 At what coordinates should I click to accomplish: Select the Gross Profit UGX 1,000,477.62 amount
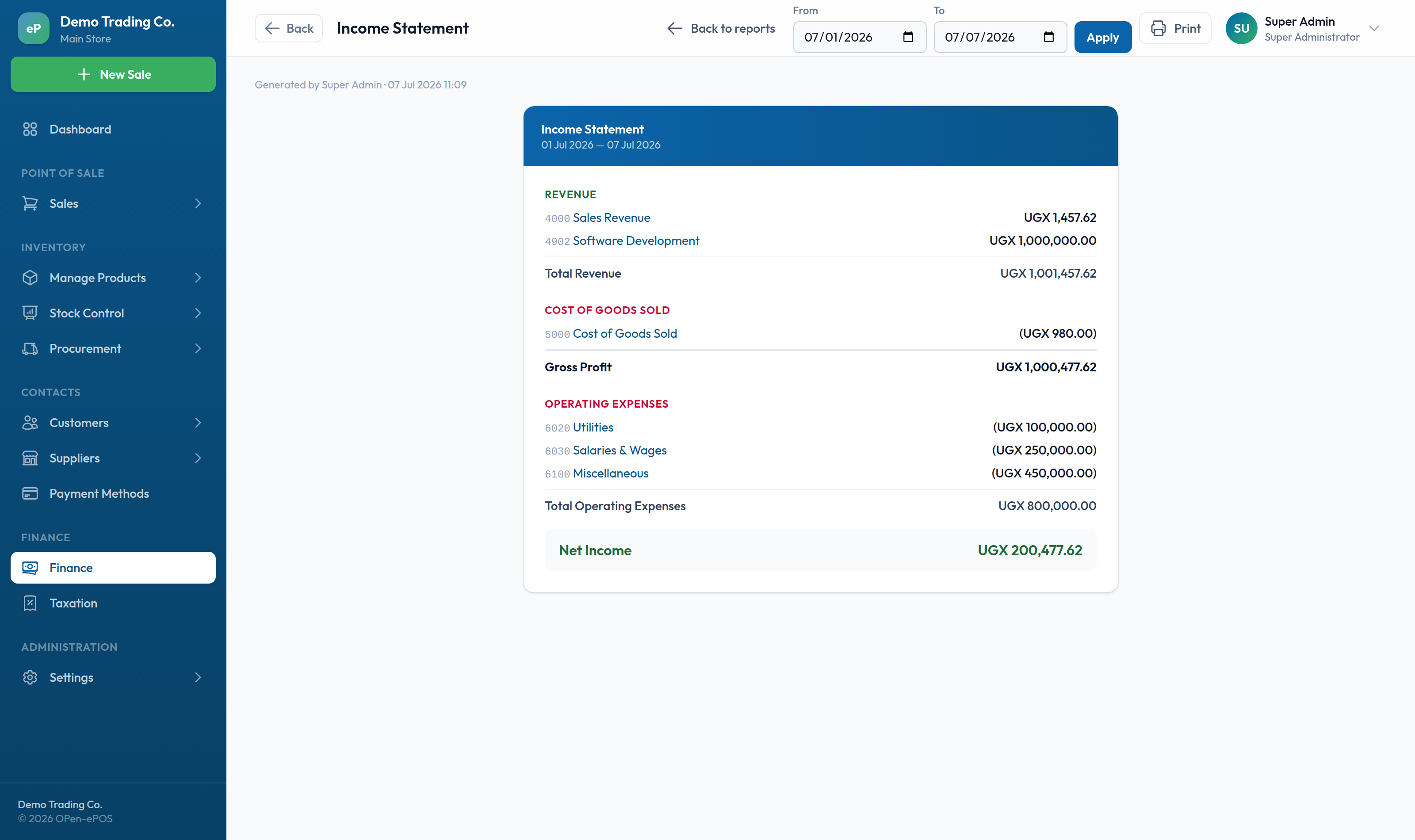point(1046,367)
